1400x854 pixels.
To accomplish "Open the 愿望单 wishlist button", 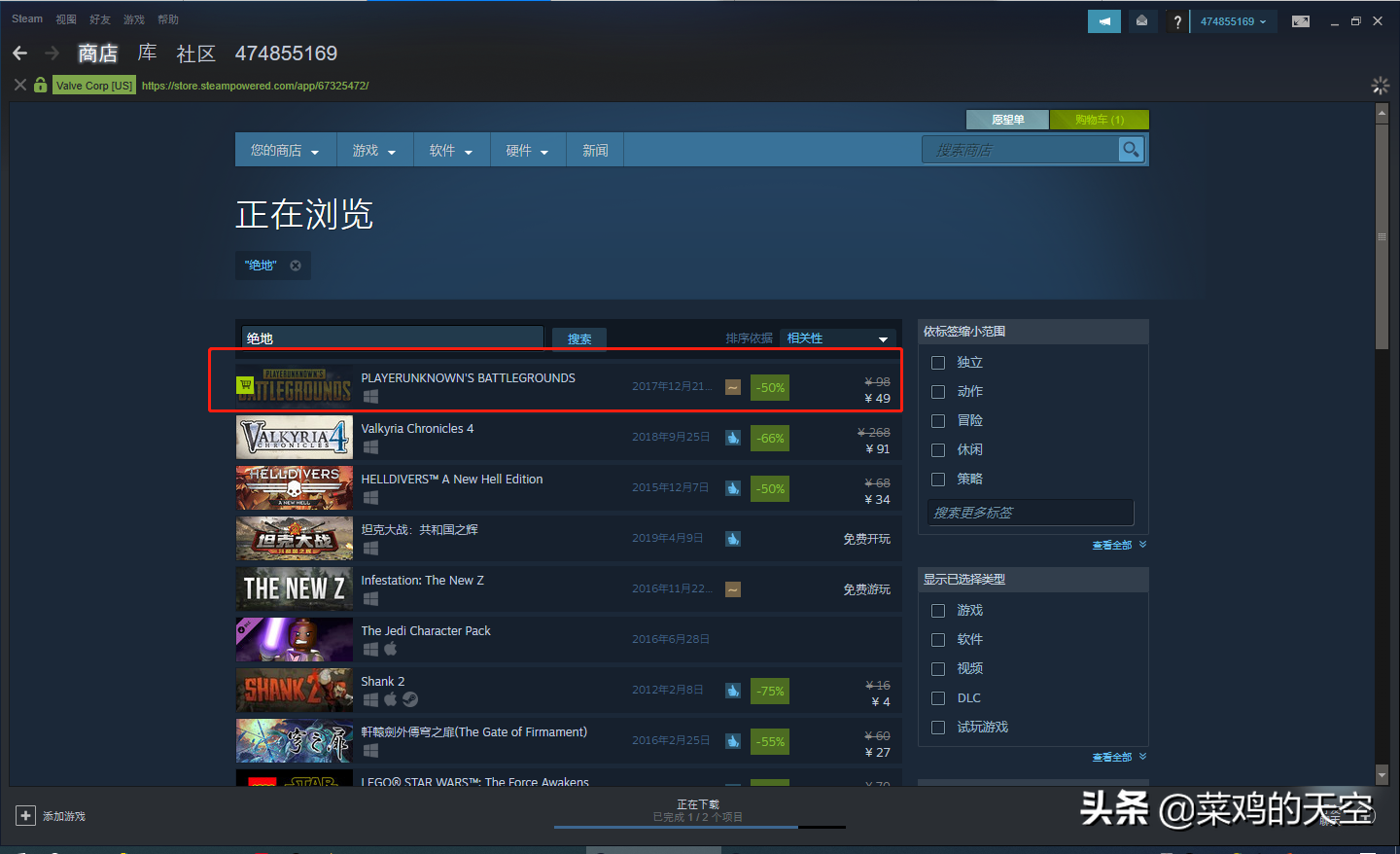I will [x=1008, y=120].
